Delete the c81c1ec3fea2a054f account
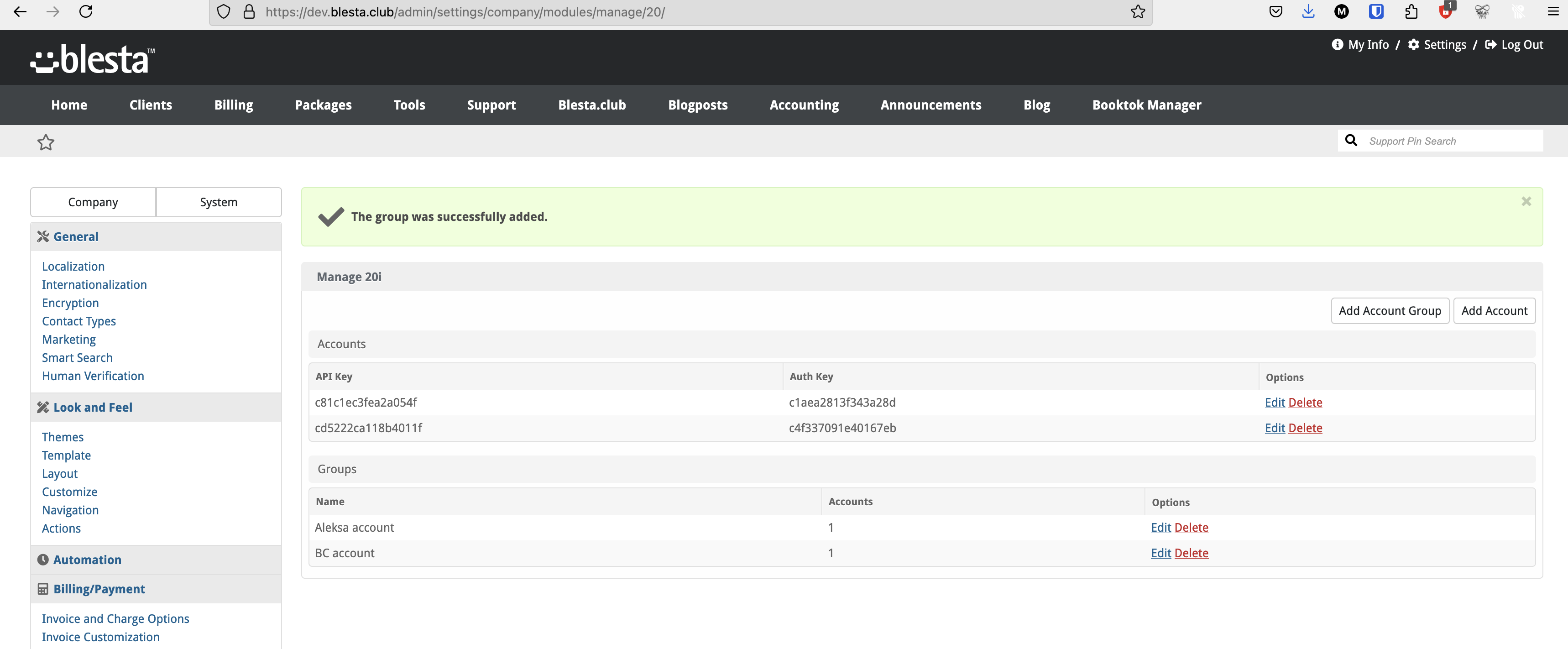Screen dimensions: 1568x649 pyautogui.click(x=1305, y=403)
